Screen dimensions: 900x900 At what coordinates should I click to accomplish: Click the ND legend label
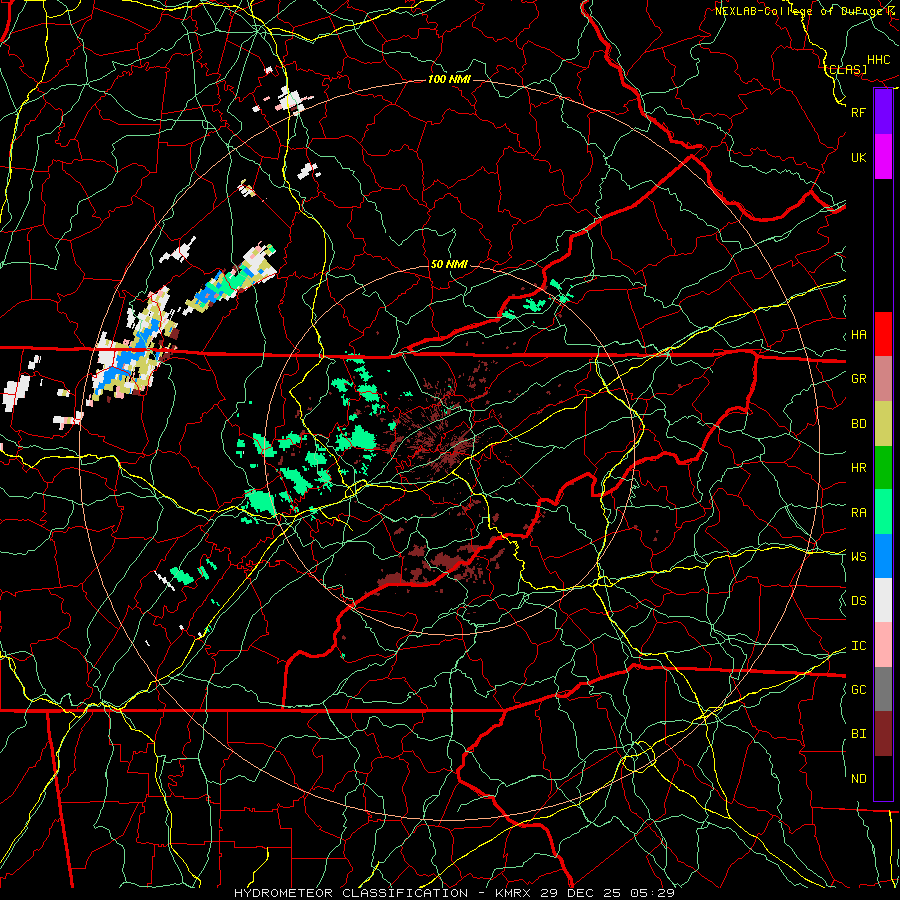[859, 779]
